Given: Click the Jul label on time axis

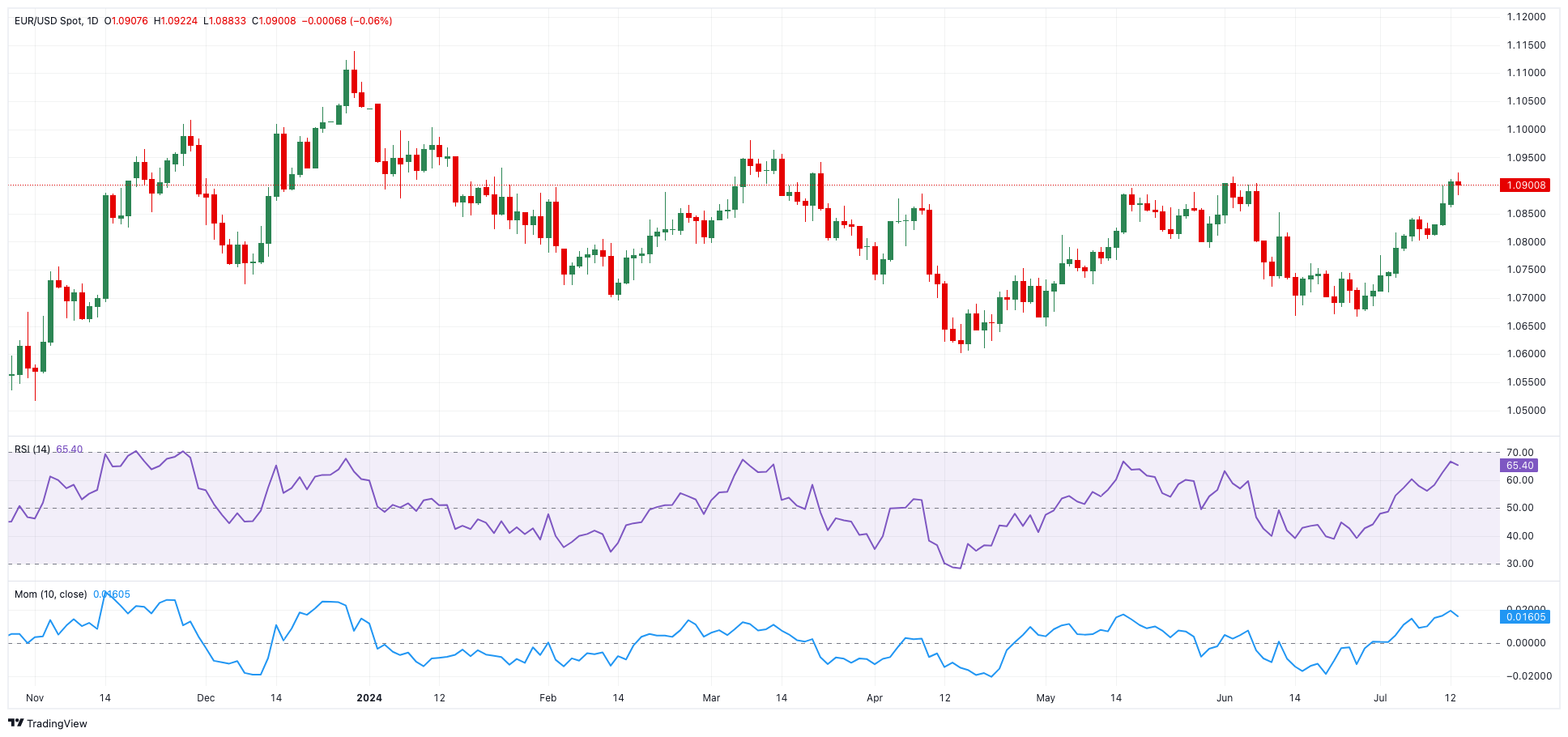Looking at the screenshot, I should pyautogui.click(x=1380, y=698).
